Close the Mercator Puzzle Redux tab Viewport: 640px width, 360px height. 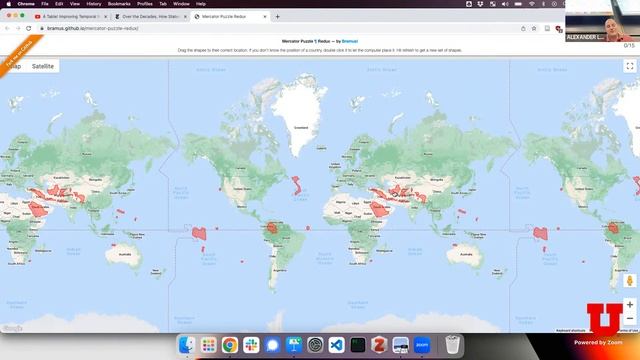tap(265, 17)
